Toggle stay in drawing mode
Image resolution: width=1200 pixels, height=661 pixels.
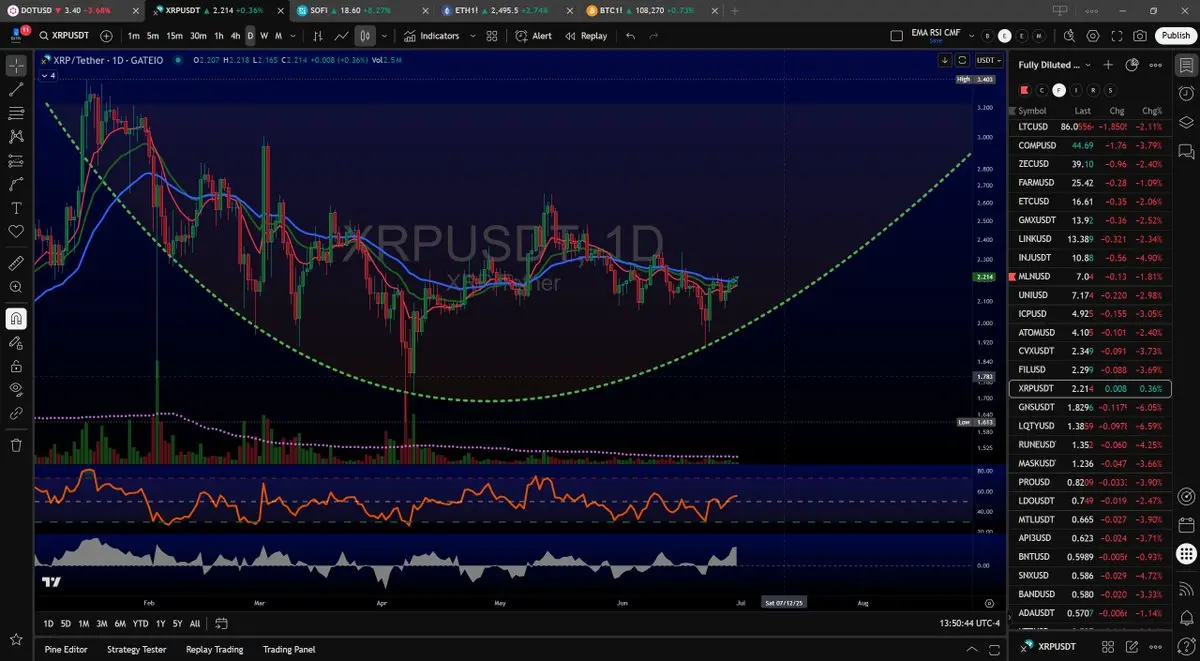pos(16,342)
